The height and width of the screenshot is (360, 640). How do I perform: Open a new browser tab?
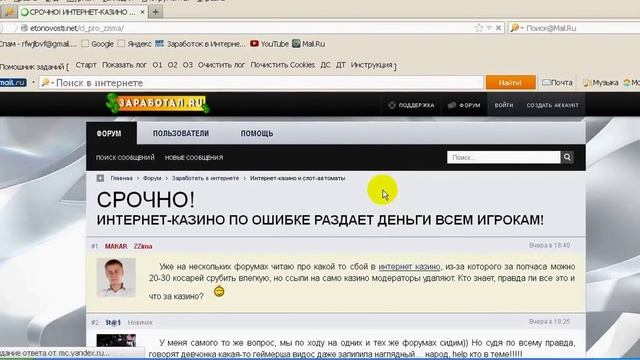pos(156,12)
